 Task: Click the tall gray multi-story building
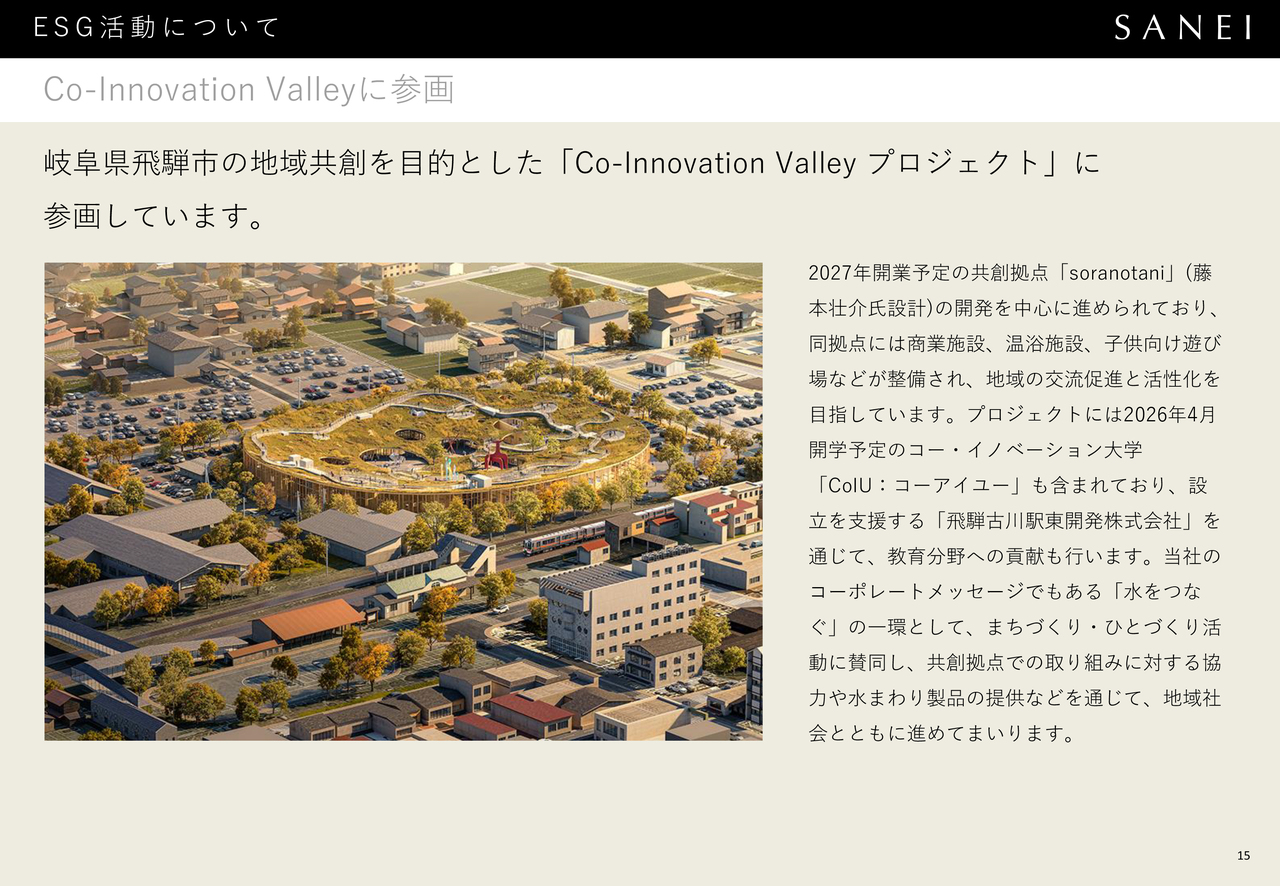point(621,598)
